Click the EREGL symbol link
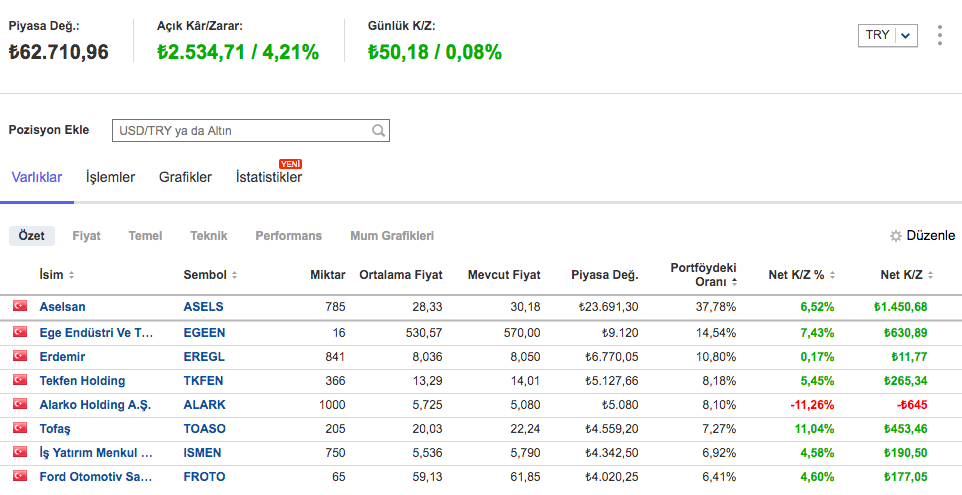This screenshot has width=962, height=495. pyautogui.click(x=204, y=356)
